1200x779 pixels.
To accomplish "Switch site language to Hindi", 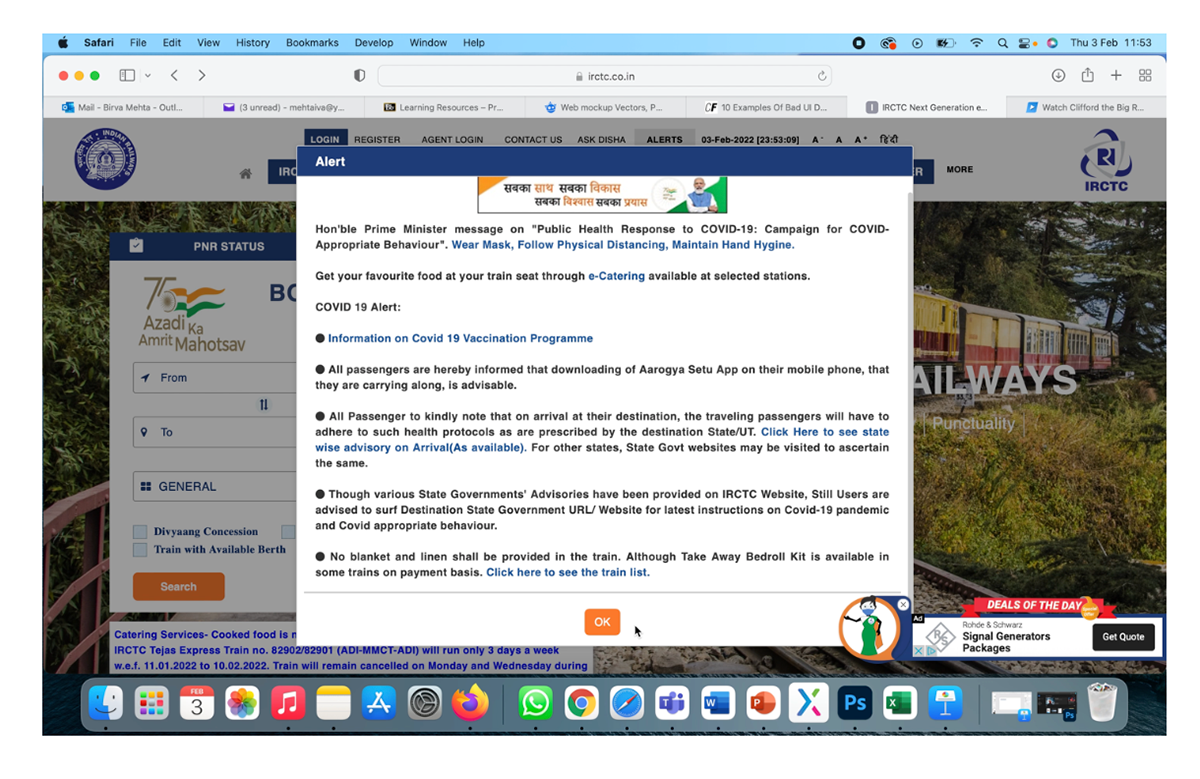I will coord(888,140).
